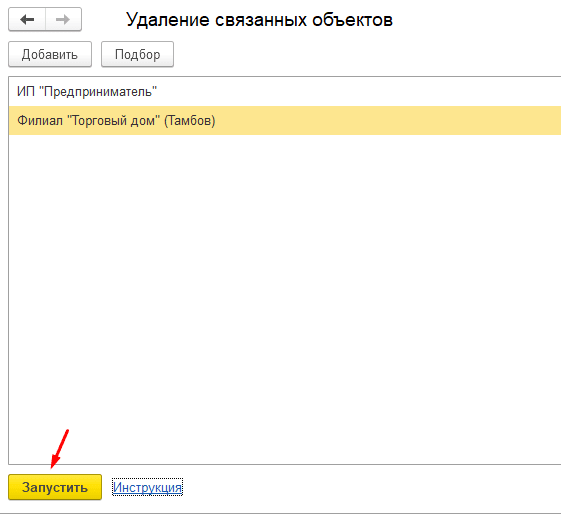
Task: Navigate to the next page via forward arrow
Action: click(x=63, y=19)
